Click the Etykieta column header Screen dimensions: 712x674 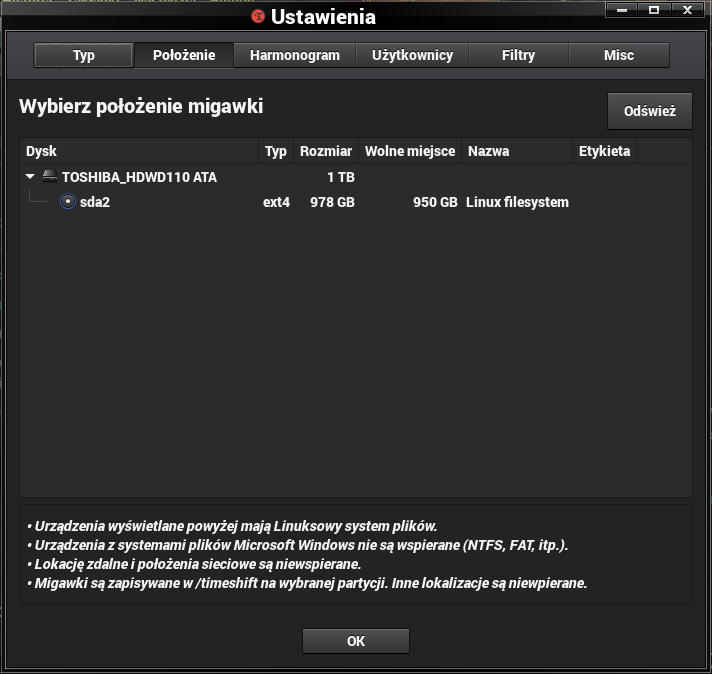[604, 151]
